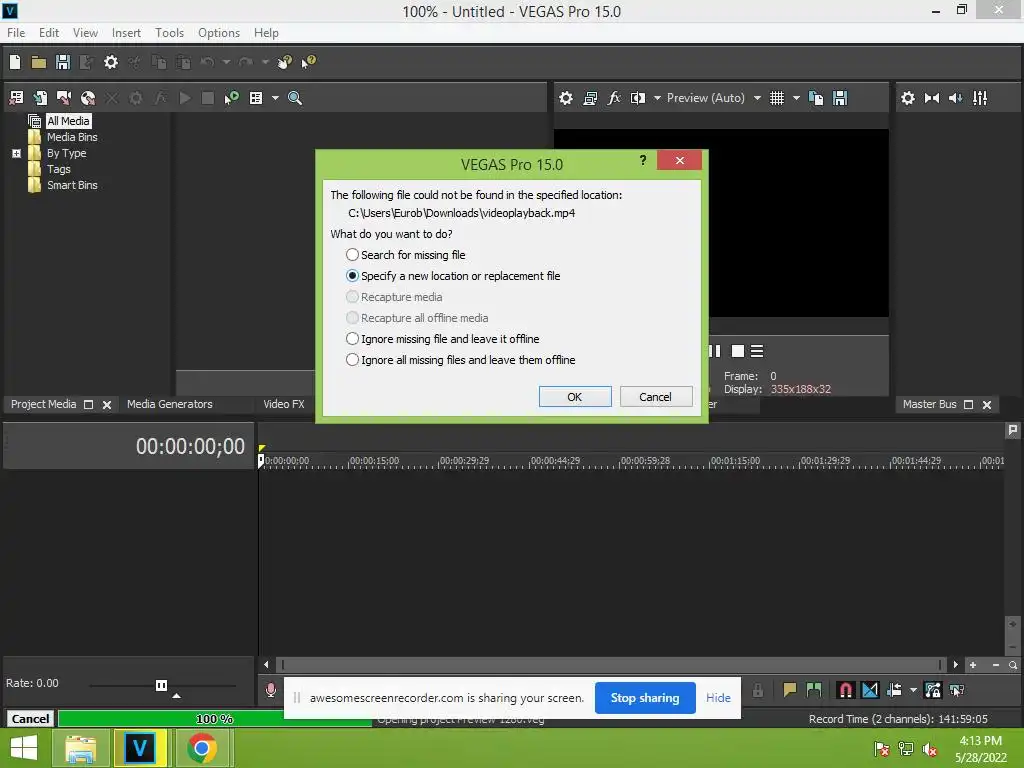
Task: Open project properties gear in main toolbar
Action: coord(111,62)
